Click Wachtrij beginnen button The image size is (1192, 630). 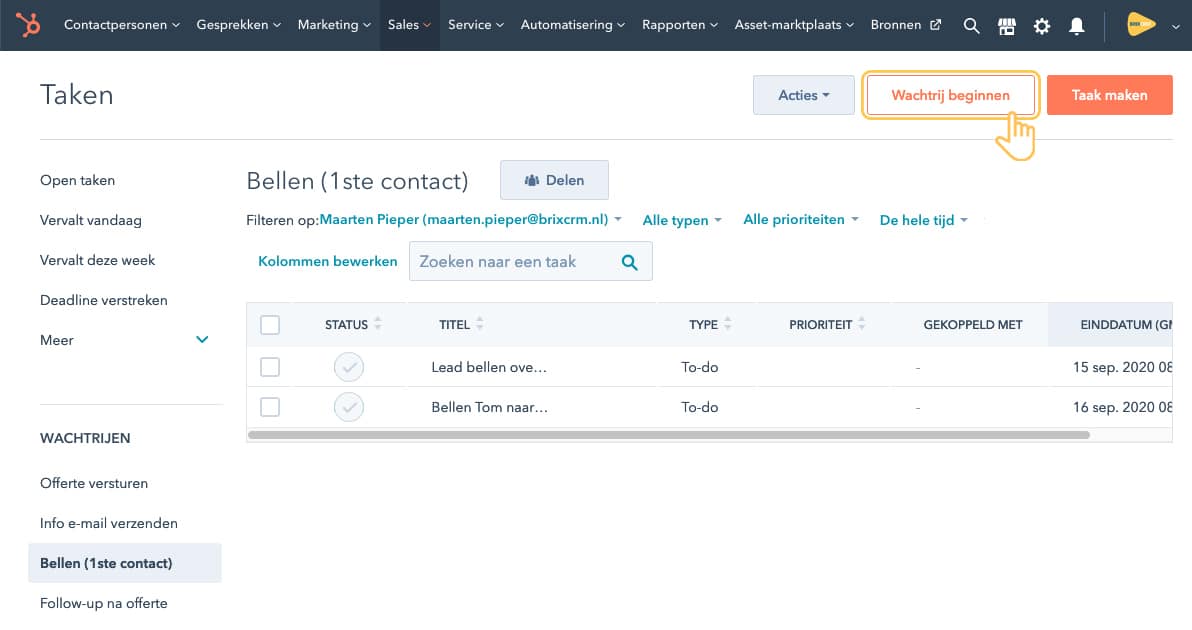(950, 95)
